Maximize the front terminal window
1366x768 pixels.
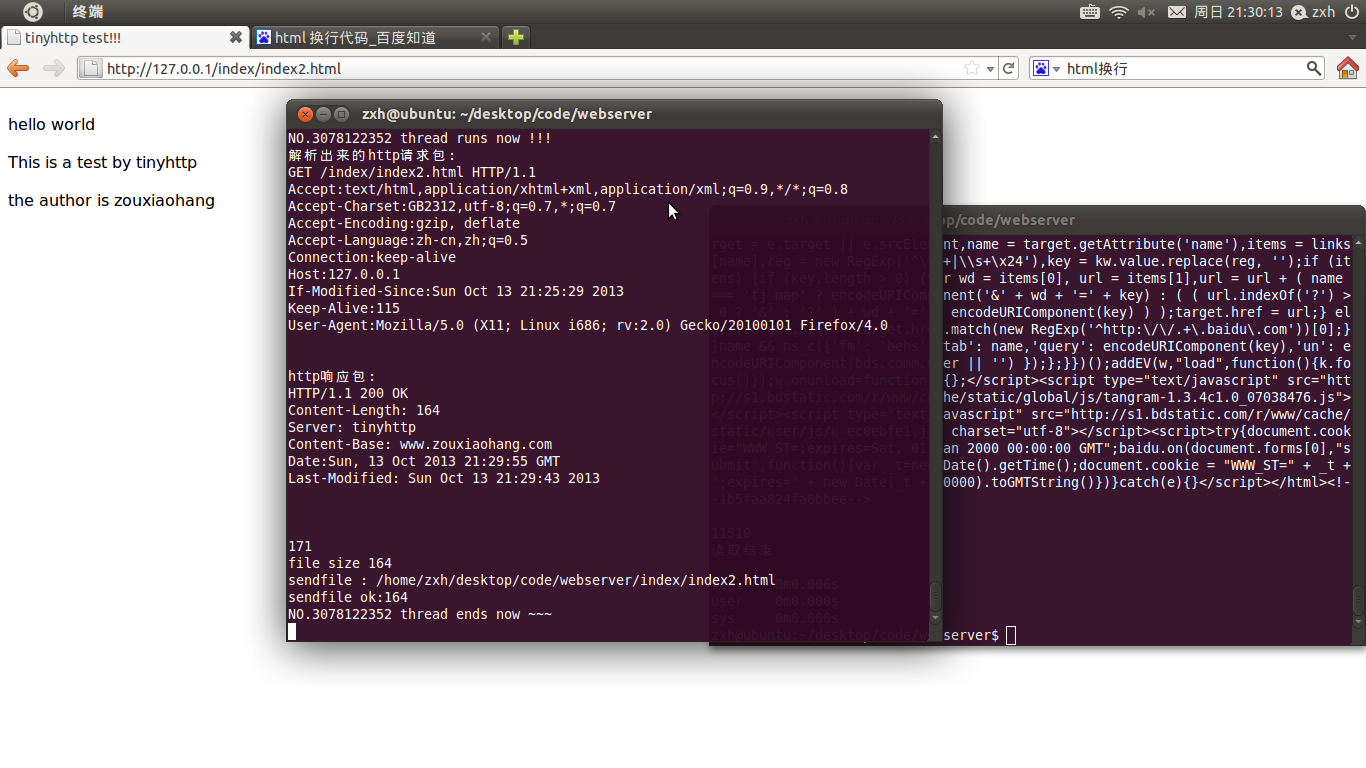point(341,114)
